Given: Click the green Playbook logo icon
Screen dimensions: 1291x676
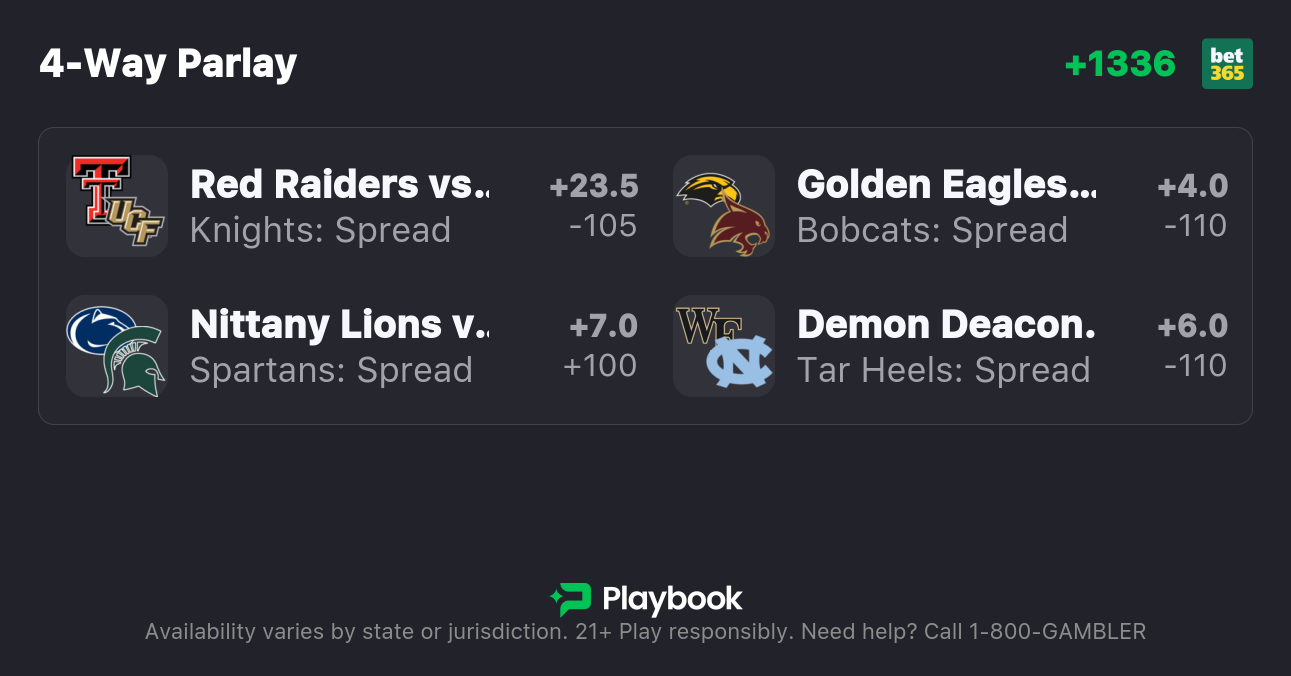Looking at the screenshot, I should point(571,599).
